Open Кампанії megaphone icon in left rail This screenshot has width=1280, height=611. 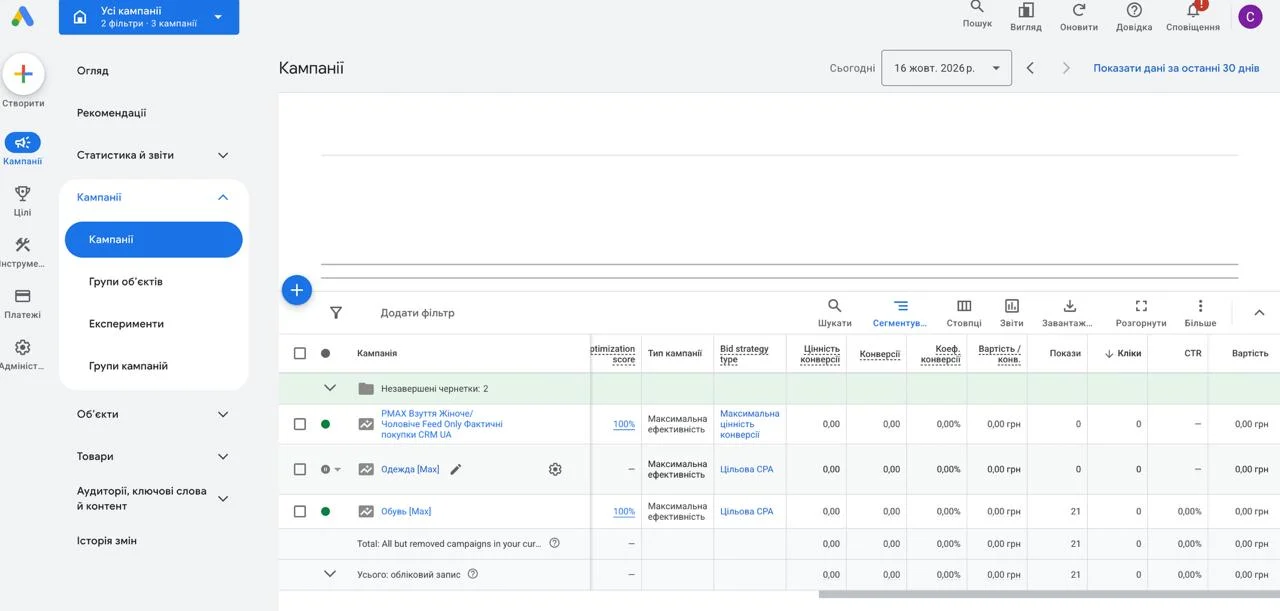23,142
